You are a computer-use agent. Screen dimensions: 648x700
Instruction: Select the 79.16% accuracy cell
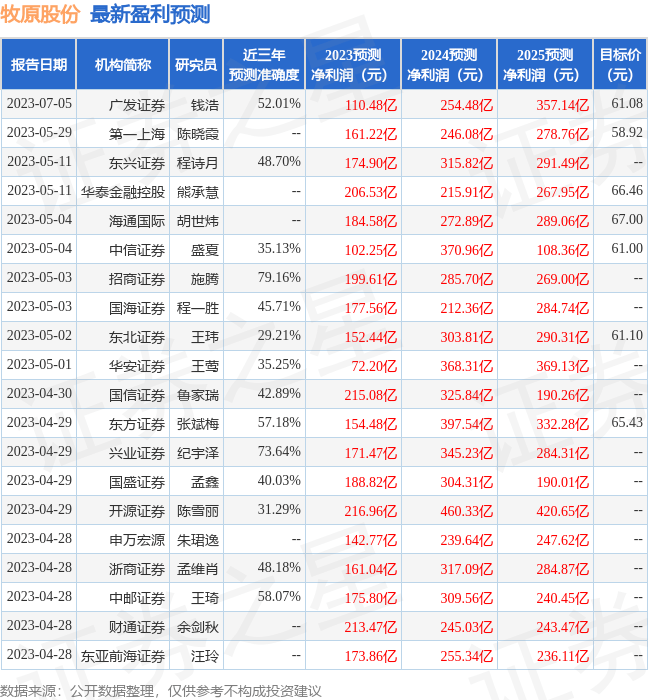pyautogui.click(x=279, y=278)
